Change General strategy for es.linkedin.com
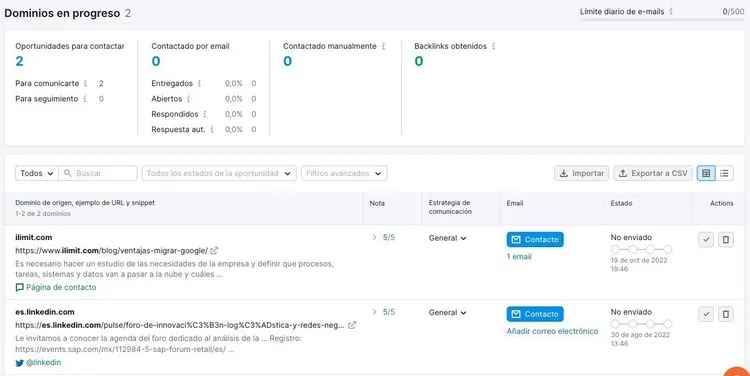Viewport: 750px width, 376px height. click(x=447, y=312)
